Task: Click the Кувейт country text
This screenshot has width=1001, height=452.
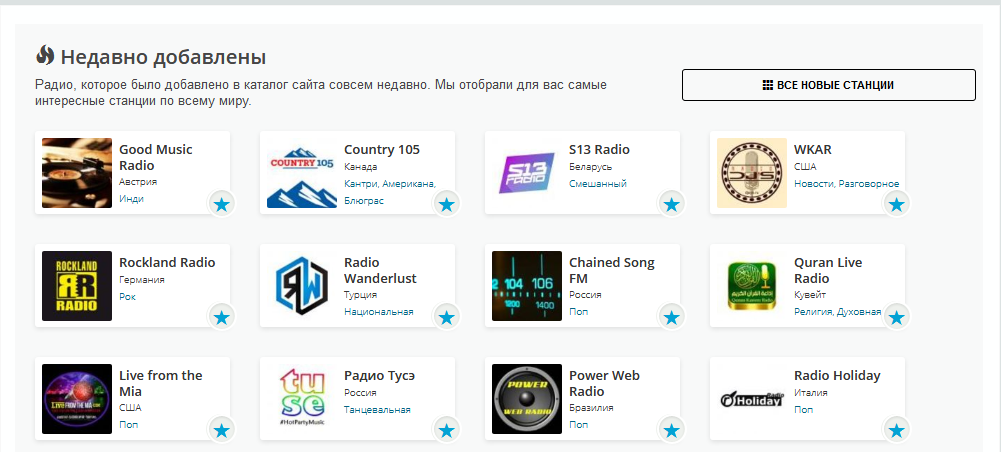Action: tap(810, 295)
